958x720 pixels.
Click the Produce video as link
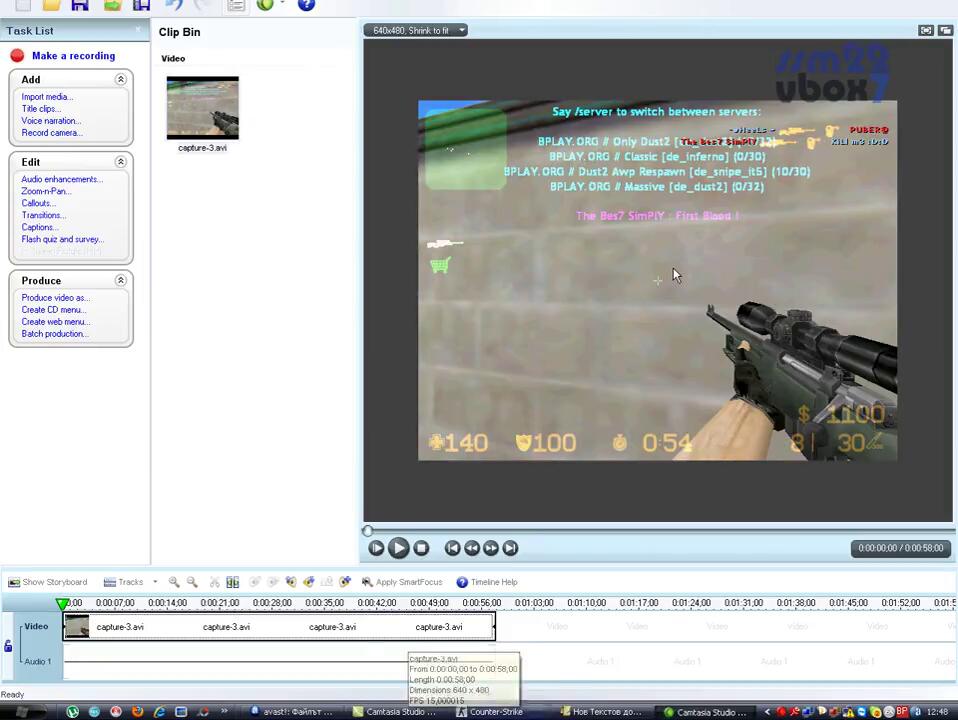click(55, 298)
